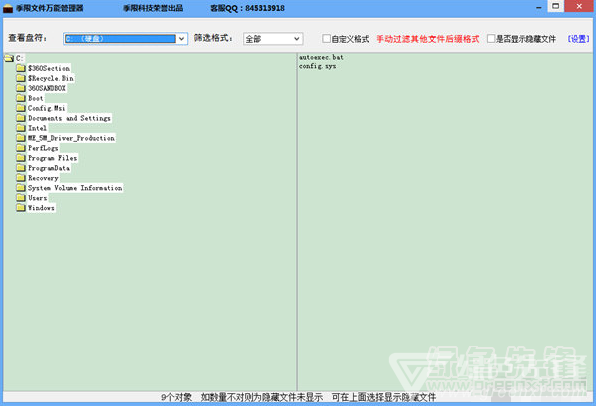Select the Program Files folder icon
Viewport: 596px width, 406px height.
(21, 158)
